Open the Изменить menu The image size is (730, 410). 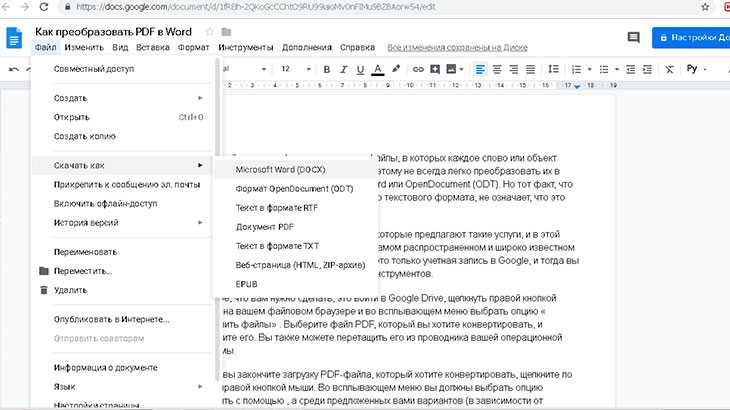click(x=84, y=47)
